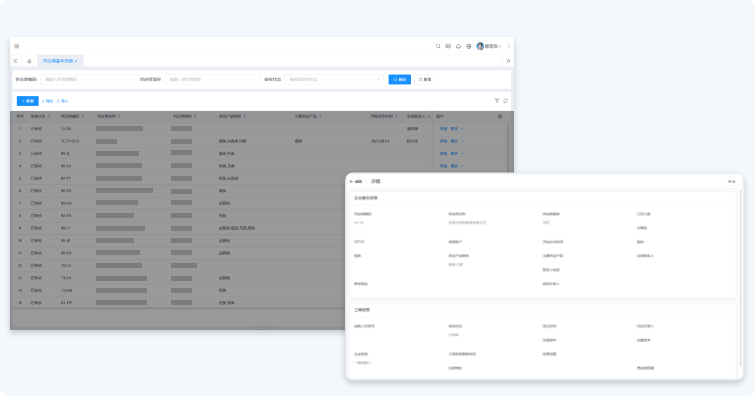Click the export link beside the add button
Image resolution: width=755 pixels, height=396 pixels.
point(48,101)
